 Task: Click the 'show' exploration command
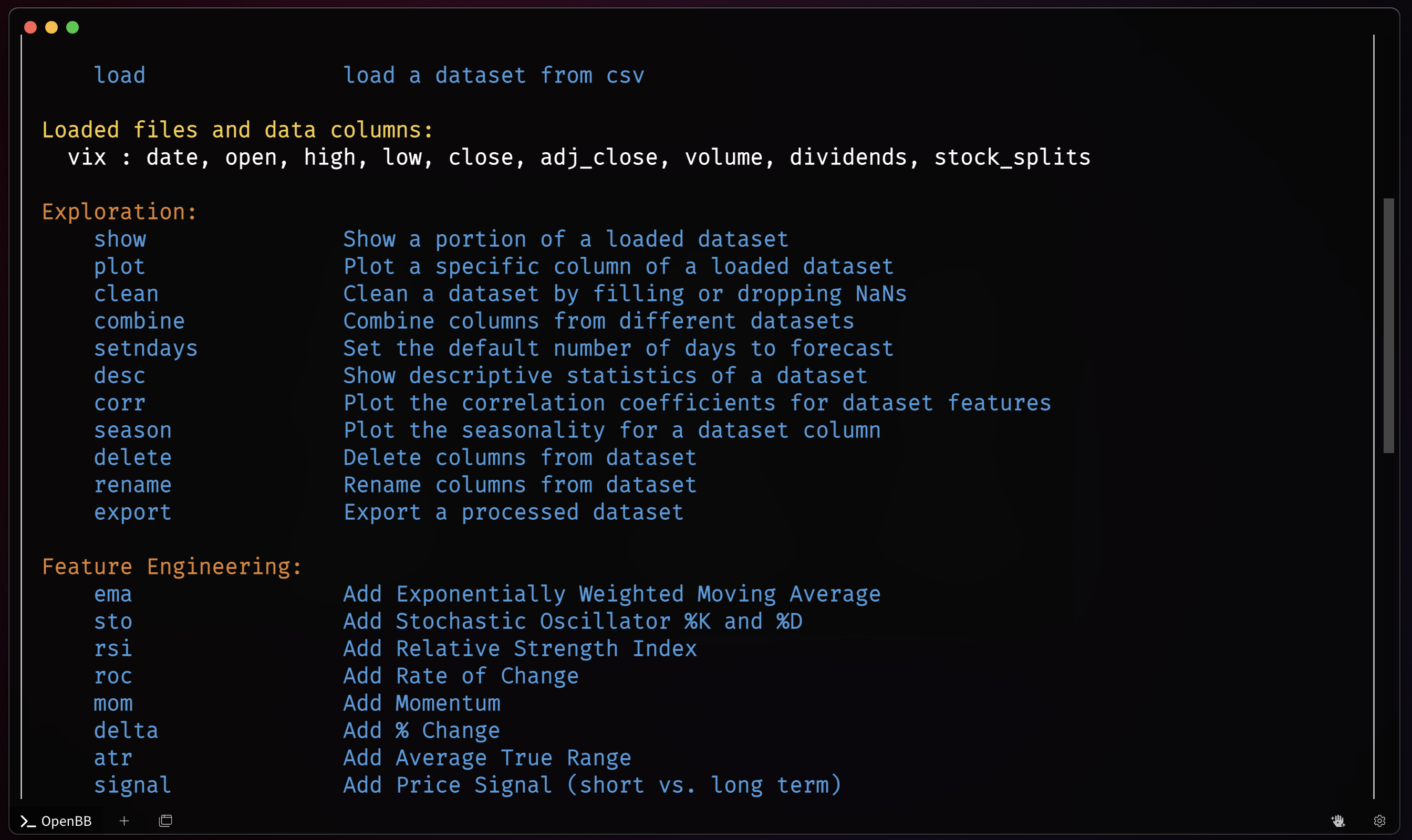pos(119,239)
